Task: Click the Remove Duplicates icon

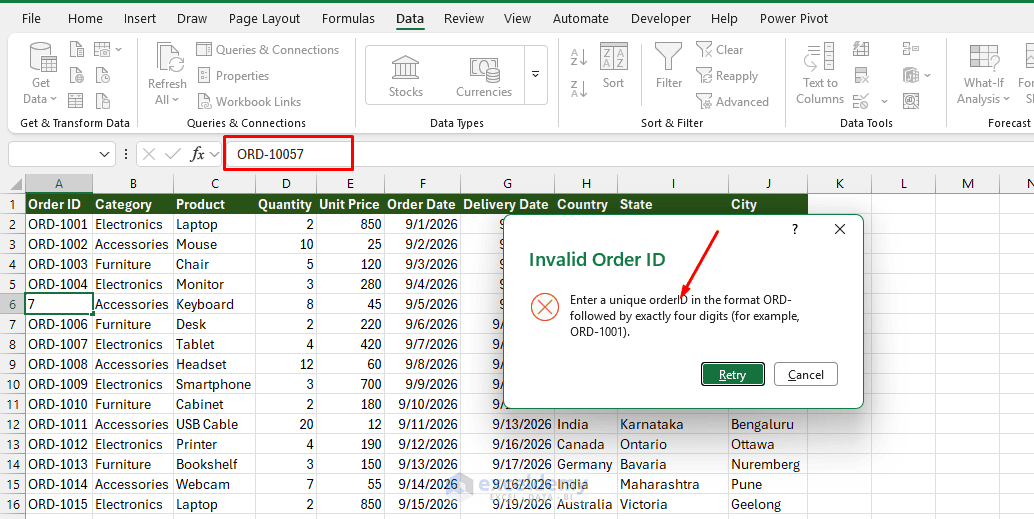Action: click(x=861, y=75)
